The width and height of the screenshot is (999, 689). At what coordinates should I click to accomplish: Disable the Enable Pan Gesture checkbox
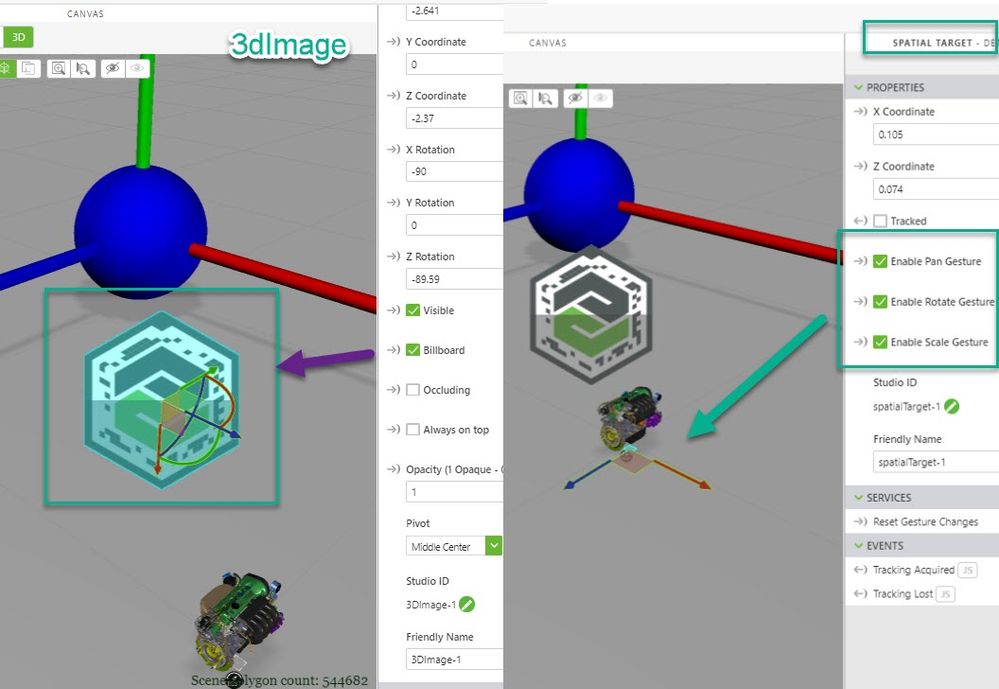(x=880, y=261)
